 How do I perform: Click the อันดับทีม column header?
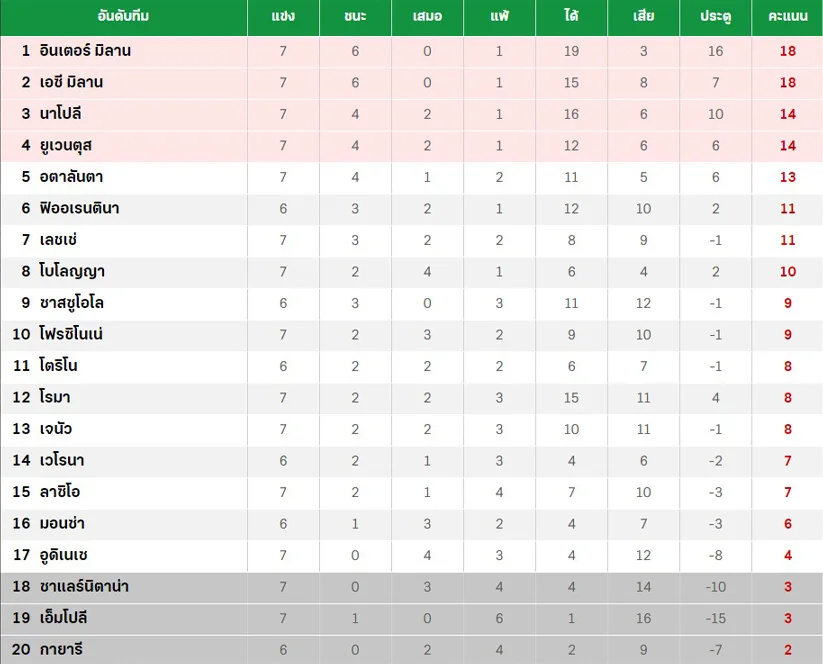(123, 16)
